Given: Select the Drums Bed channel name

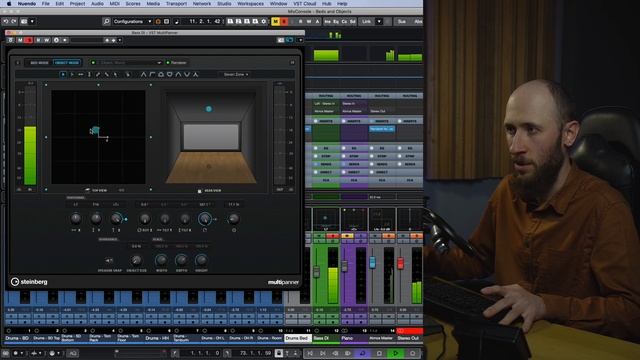Looking at the screenshot, I should [297, 338].
